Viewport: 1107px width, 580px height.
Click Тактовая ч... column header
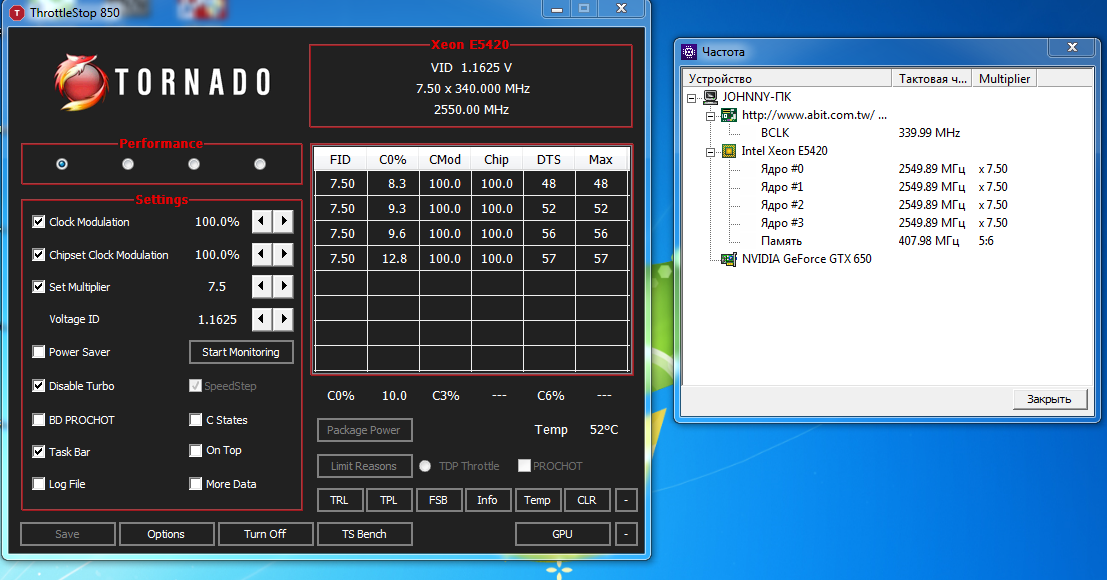tap(932, 78)
